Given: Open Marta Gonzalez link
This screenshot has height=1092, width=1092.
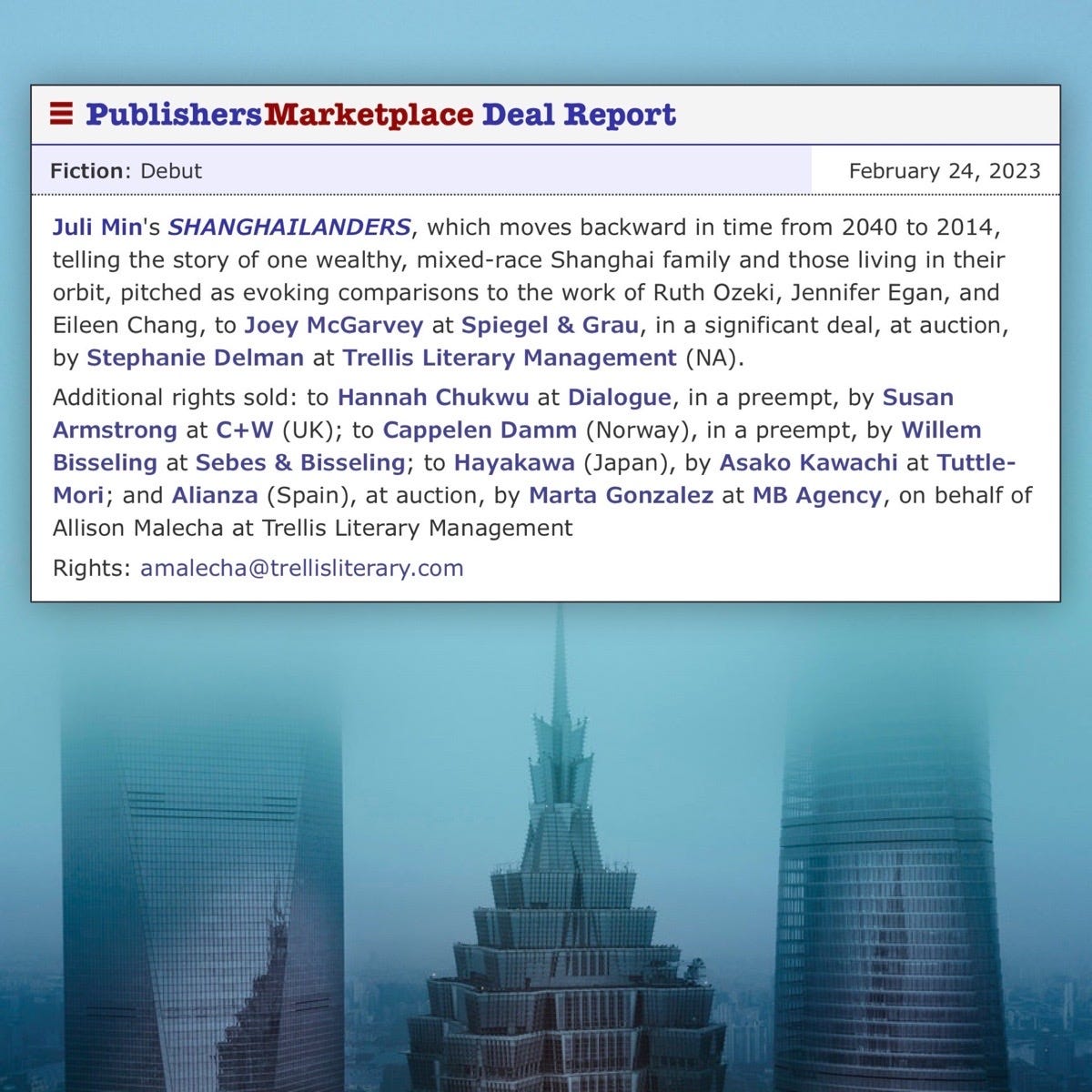Looking at the screenshot, I should (x=621, y=495).
